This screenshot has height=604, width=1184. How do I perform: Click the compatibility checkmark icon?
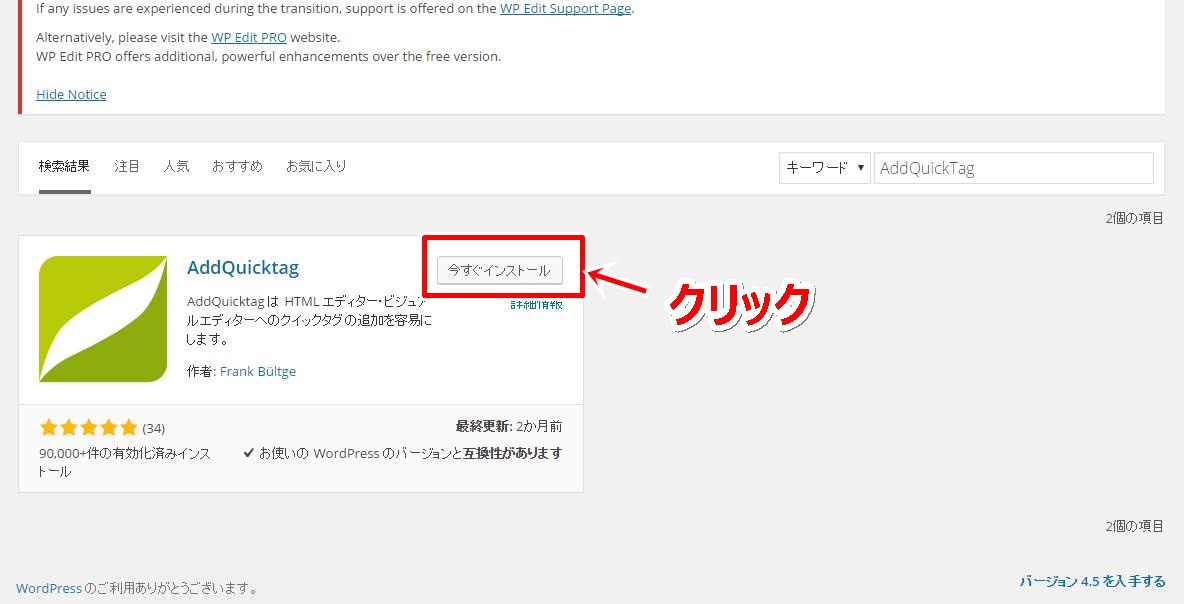click(248, 453)
